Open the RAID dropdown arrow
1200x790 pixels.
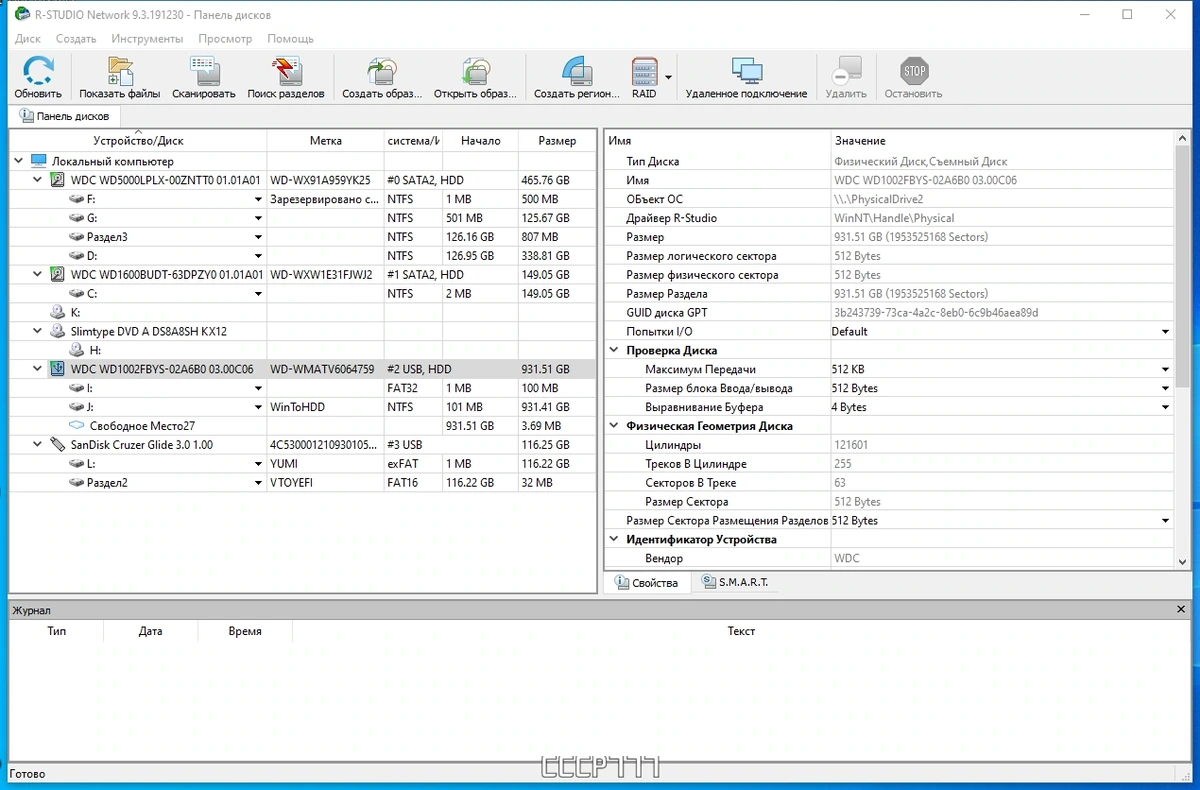[669, 76]
